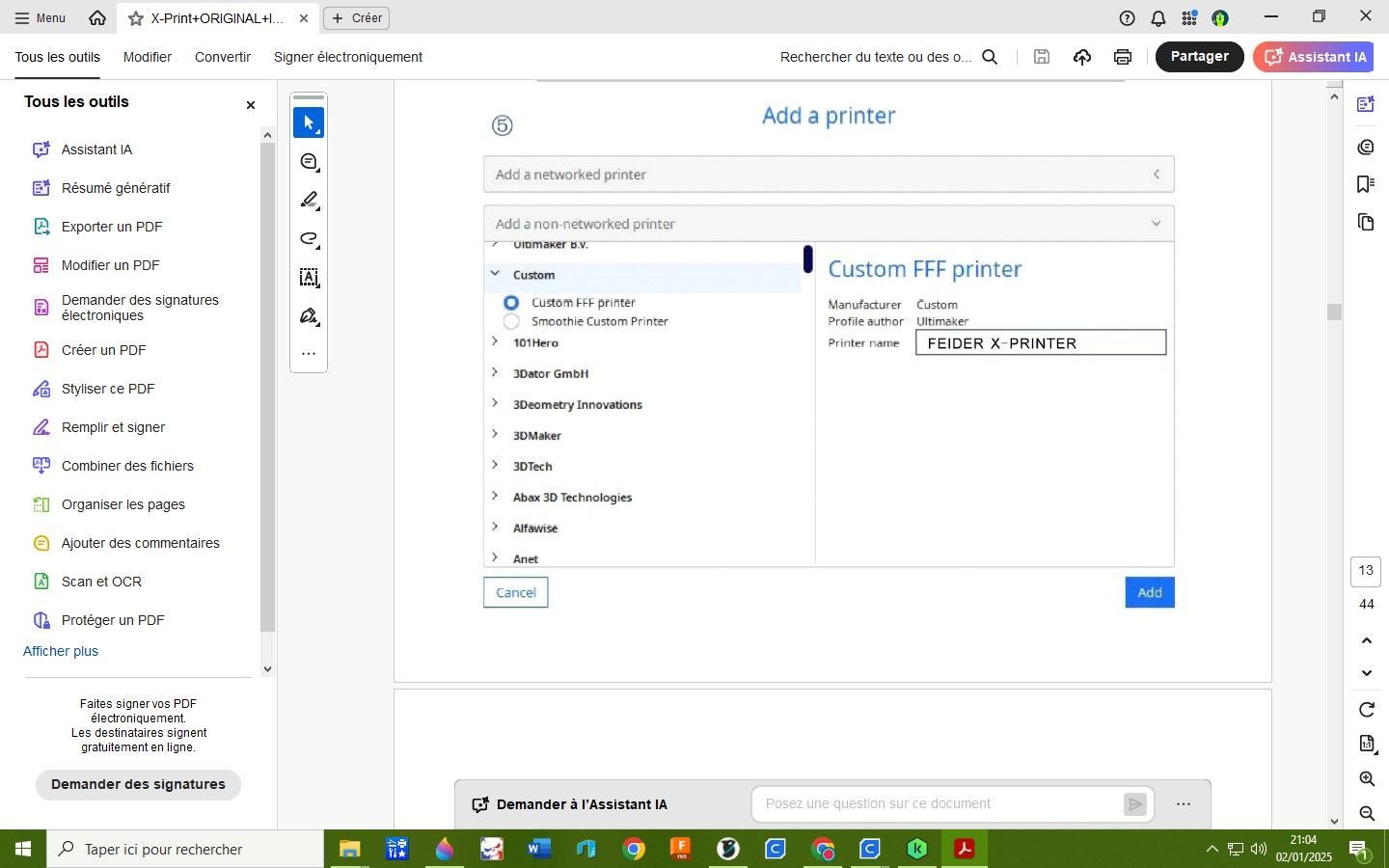The width and height of the screenshot is (1389, 868).
Task: Print the document with the printer icon
Action: pos(1122,57)
